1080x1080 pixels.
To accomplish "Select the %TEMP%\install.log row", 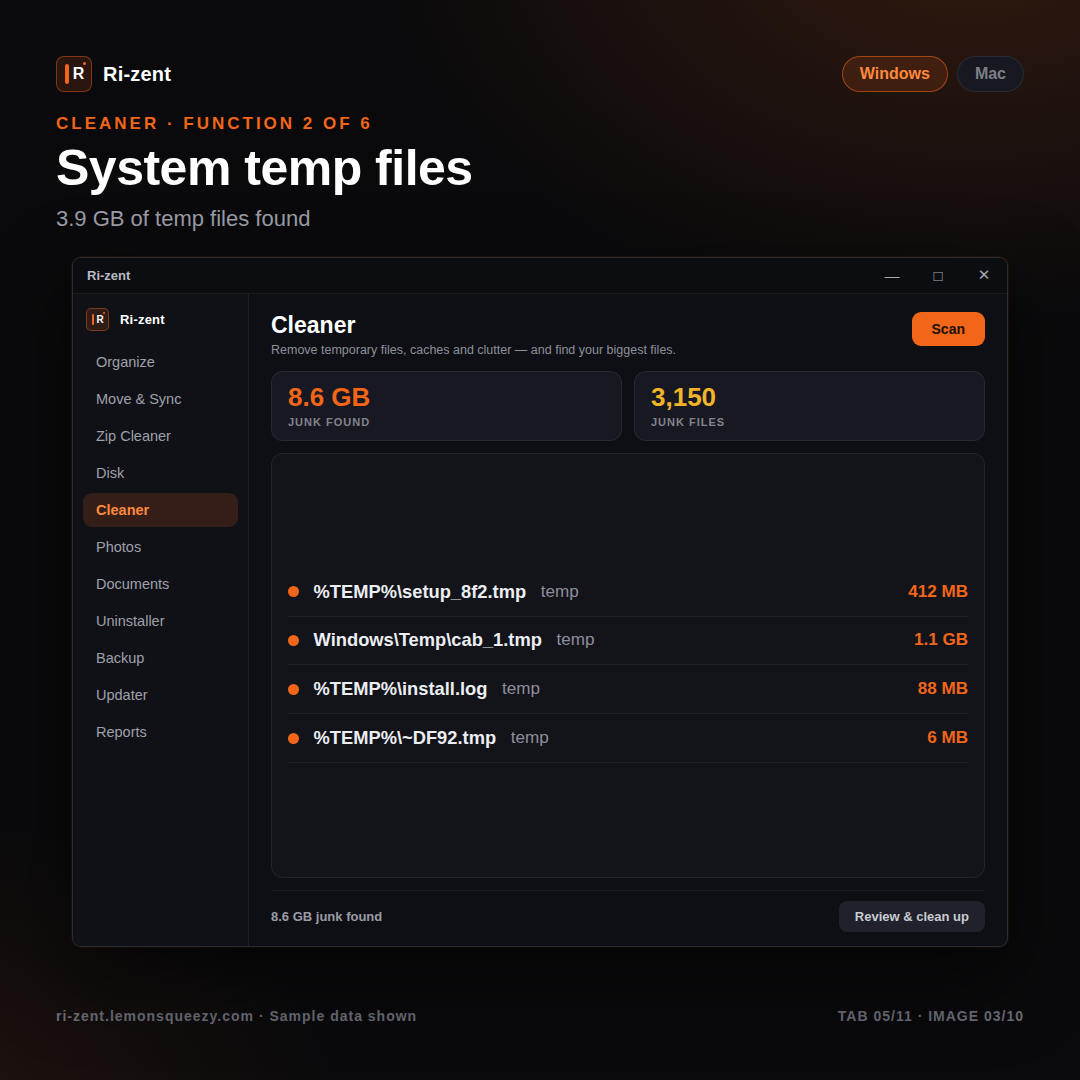I will pos(627,689).
